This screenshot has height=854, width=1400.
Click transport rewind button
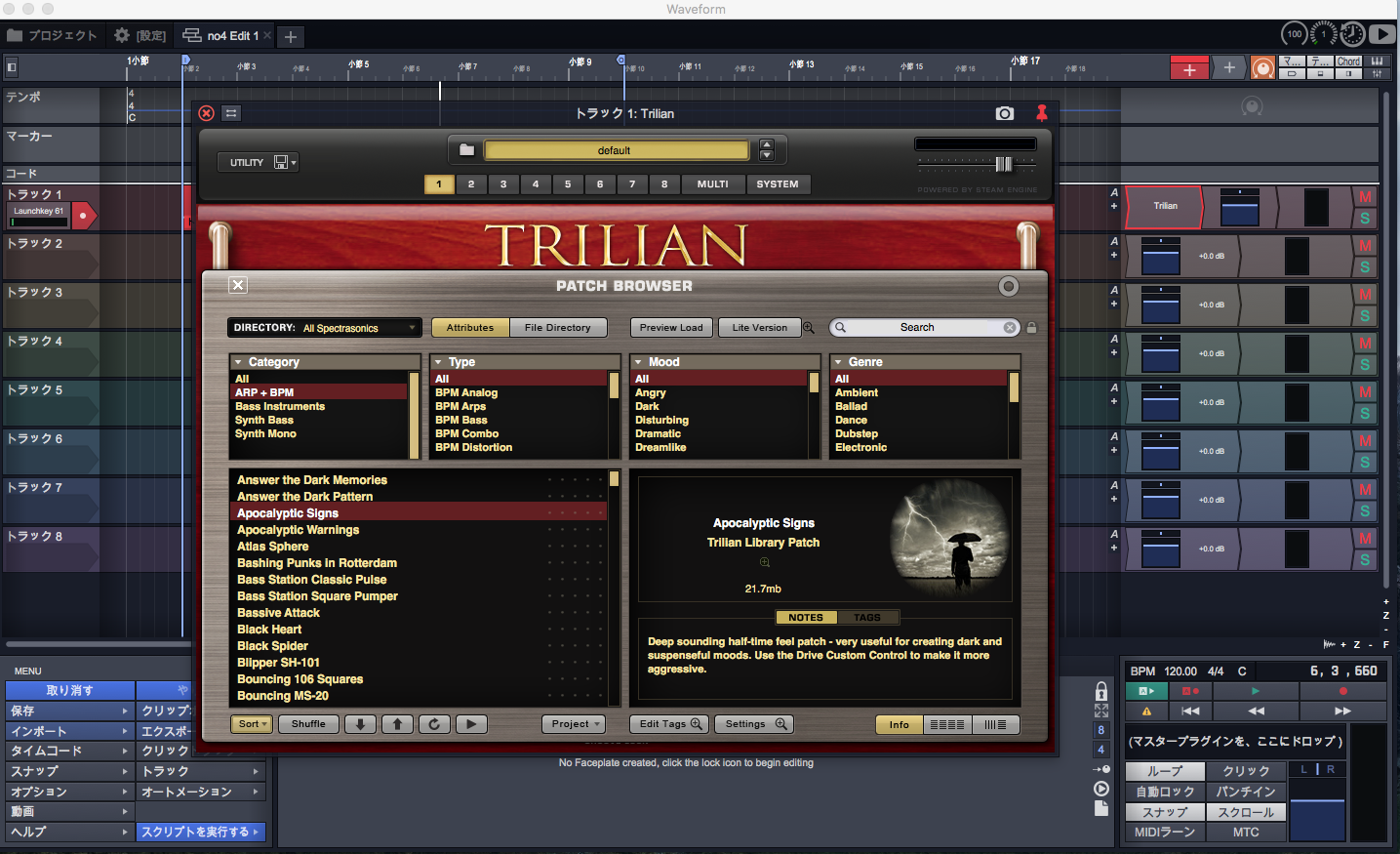click(1256, 711)
